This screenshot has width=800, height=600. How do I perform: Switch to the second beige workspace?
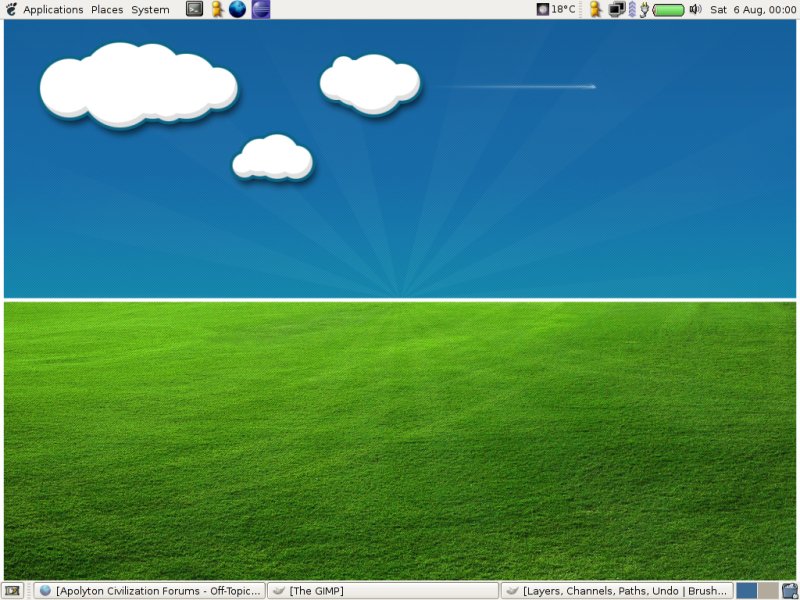(x=768, y=591)
